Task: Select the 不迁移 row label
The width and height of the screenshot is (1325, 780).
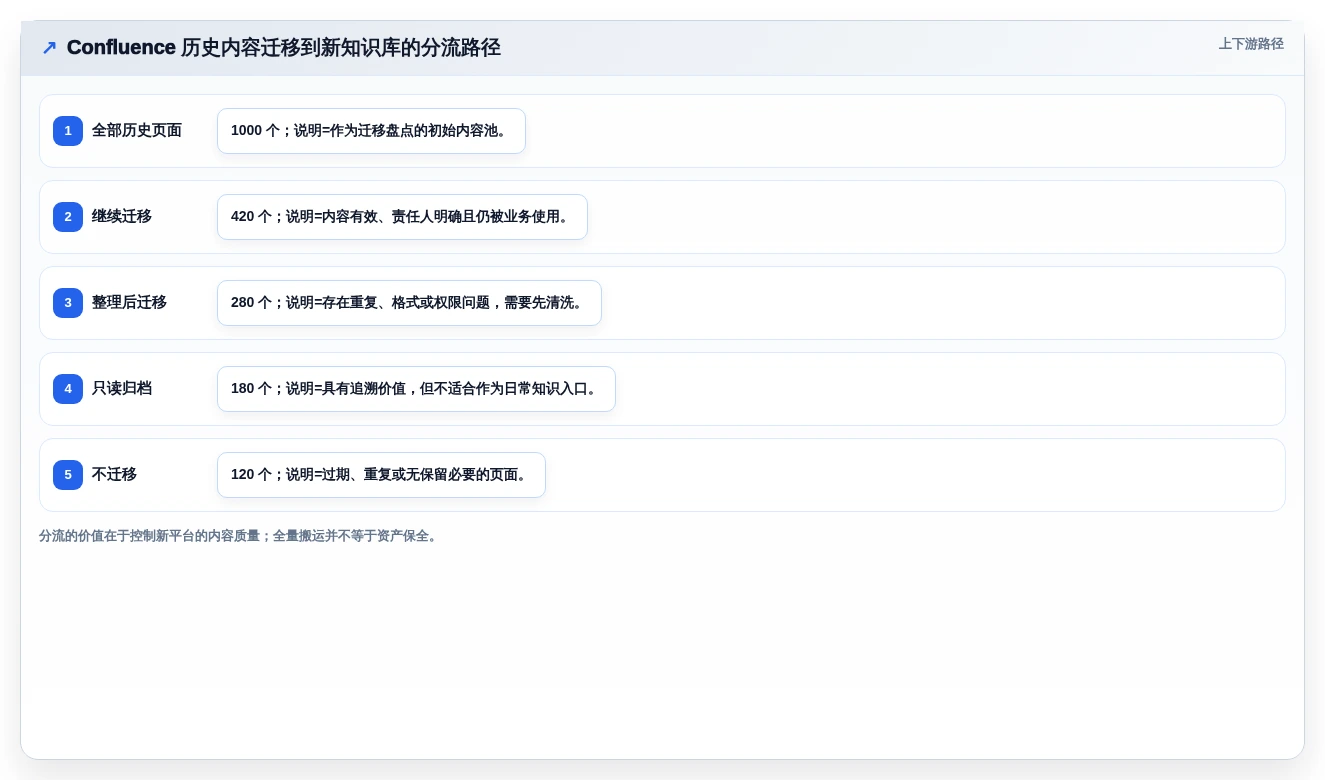Action: (114, 475)
